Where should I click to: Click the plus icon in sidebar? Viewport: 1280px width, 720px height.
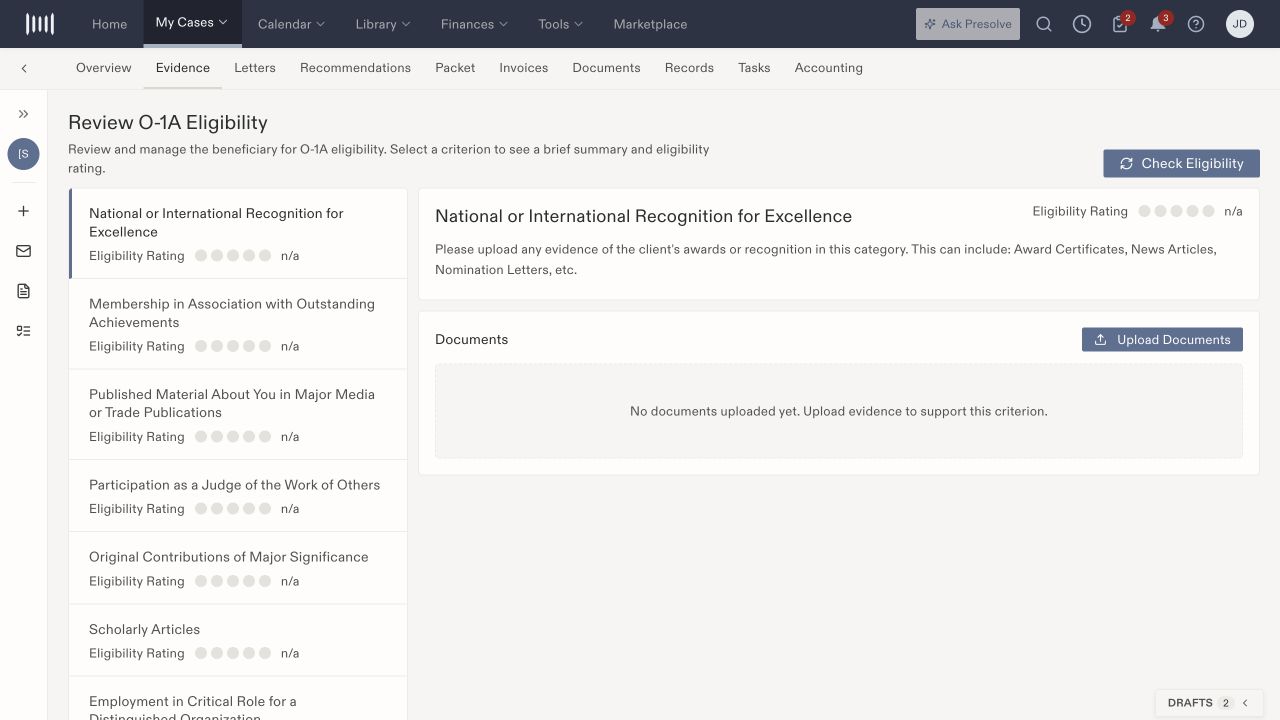click(24, 211)
